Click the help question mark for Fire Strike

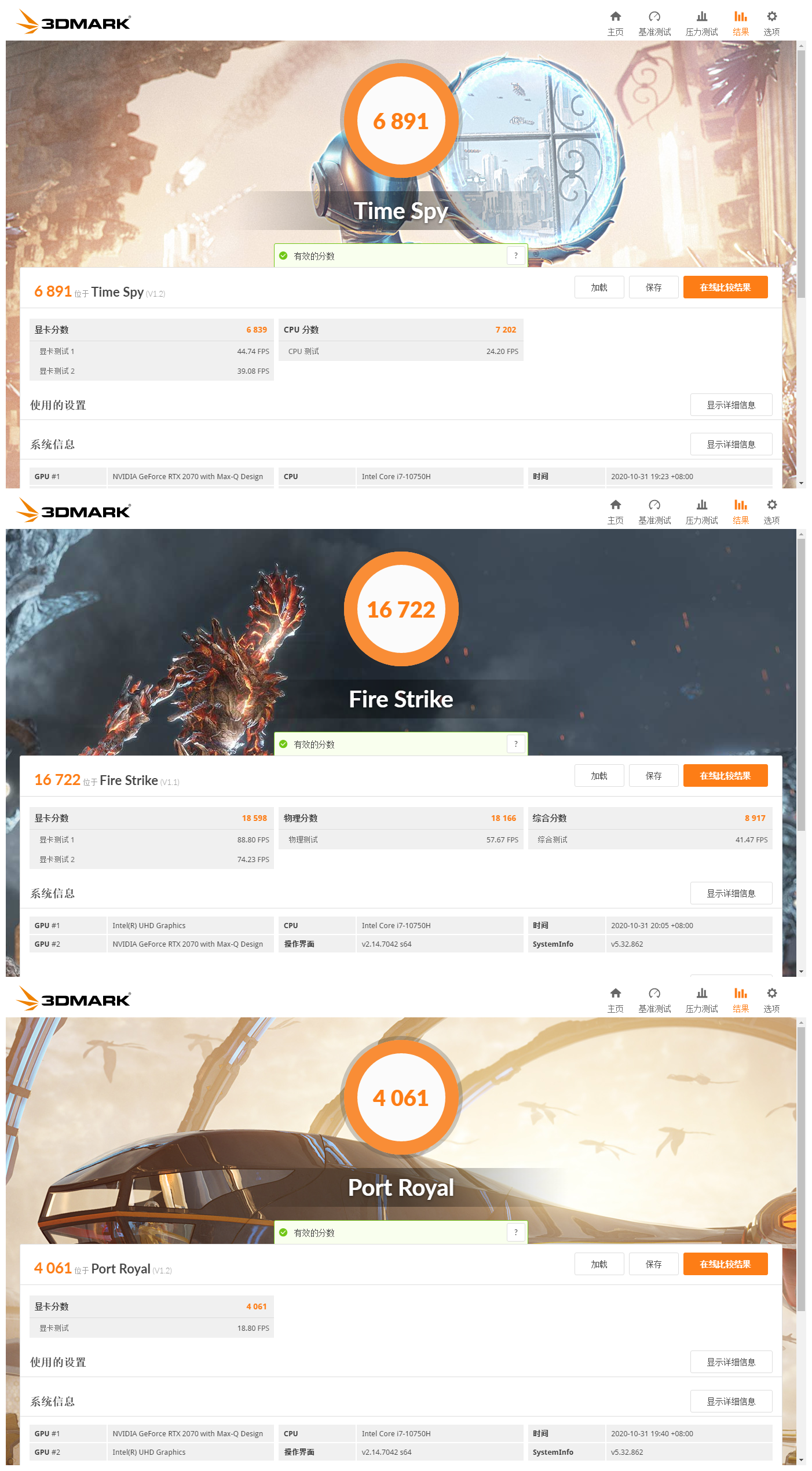(x=516, y=744)
